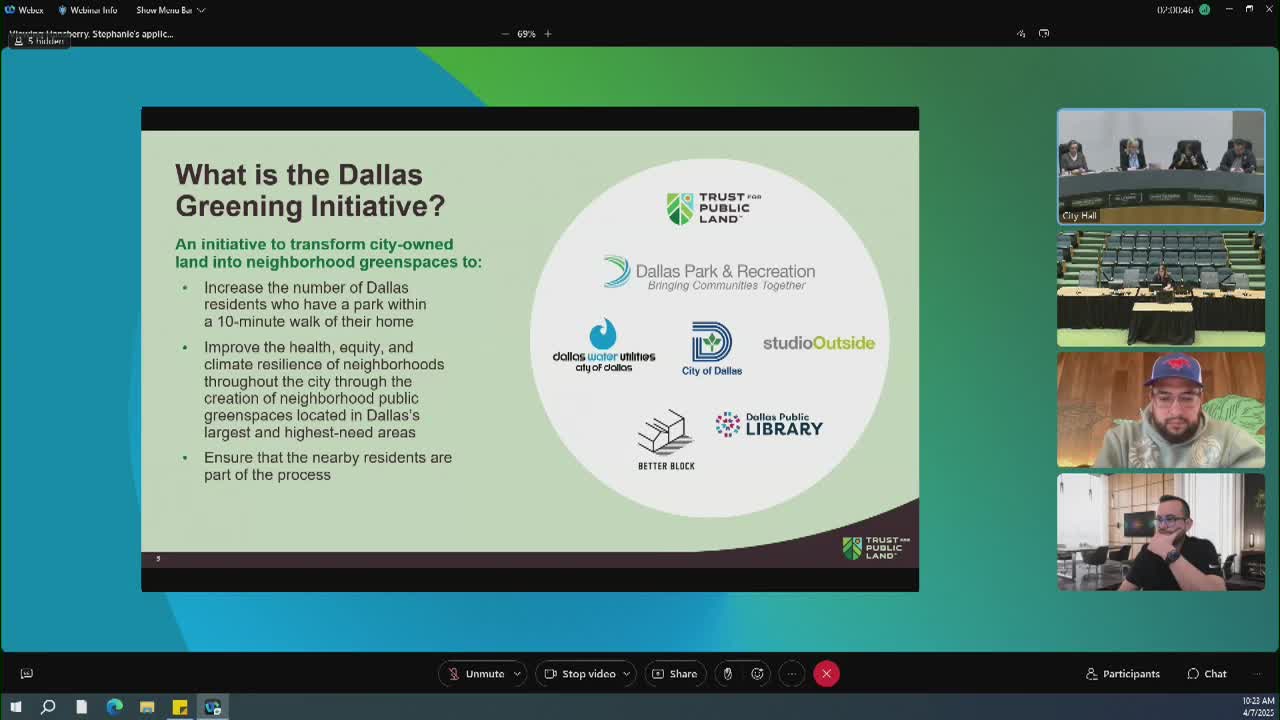The width and height of the screenshot is (1280, 720).
Task: Zoom in shared content with plus button
Action: pos(548,34)
